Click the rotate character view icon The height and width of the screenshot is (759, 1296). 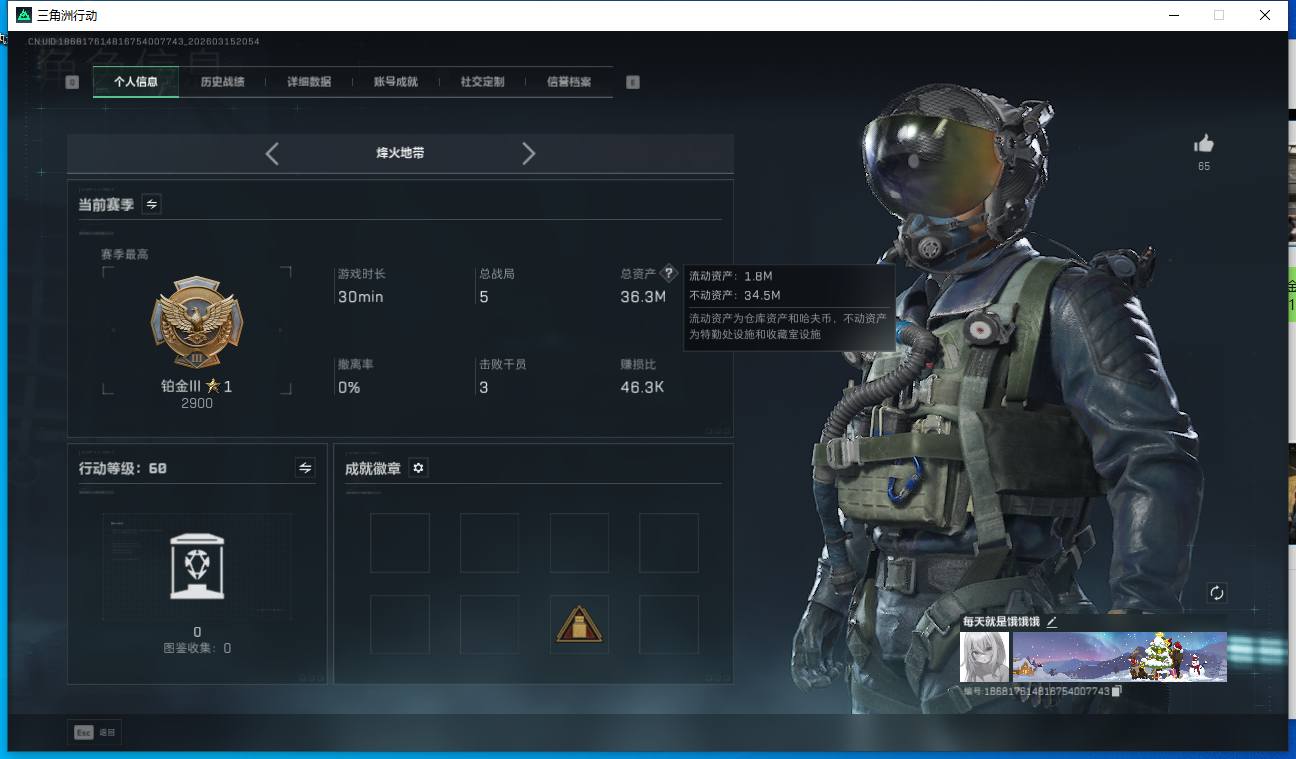pos(1217,592)
